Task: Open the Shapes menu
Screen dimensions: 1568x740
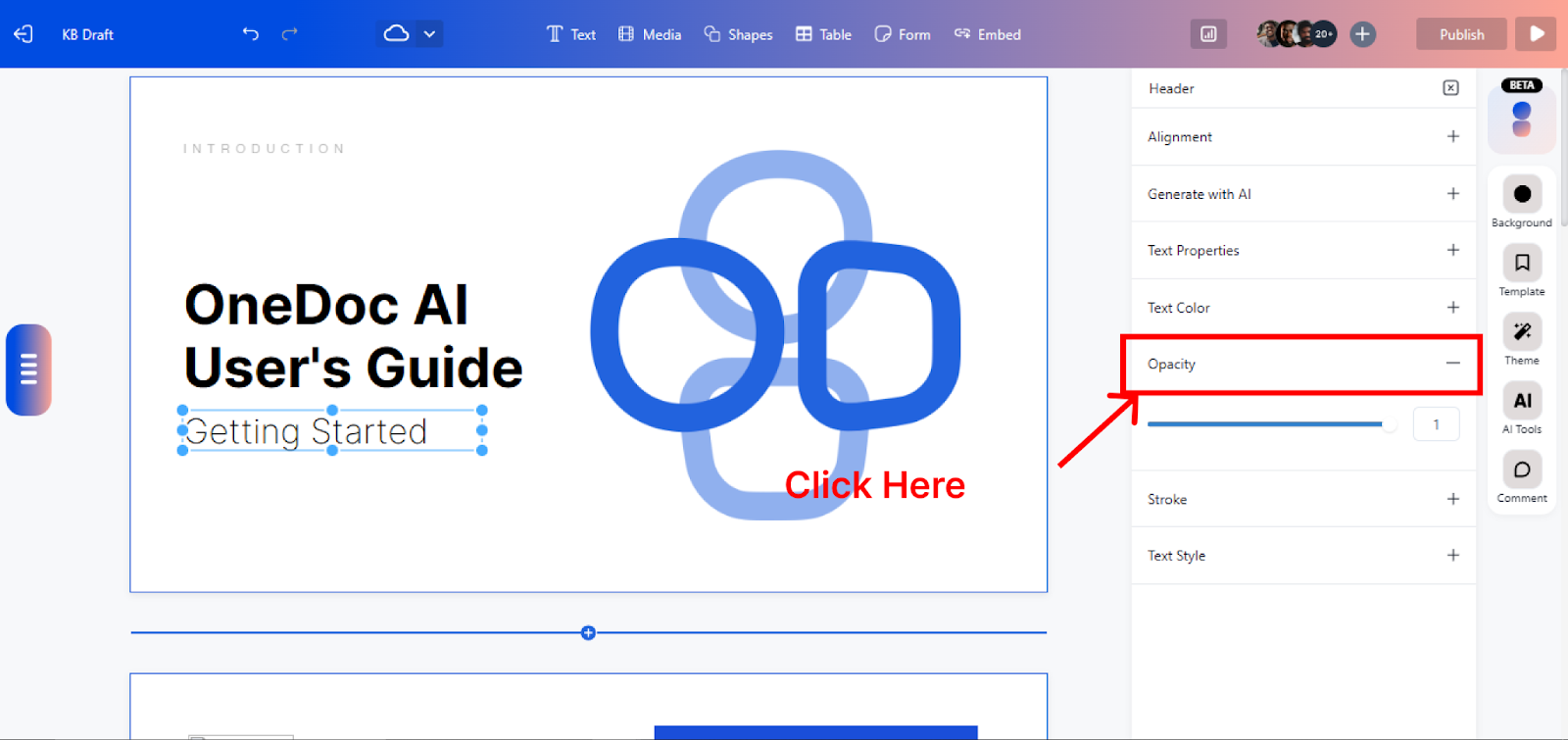Action: point(738,34)
